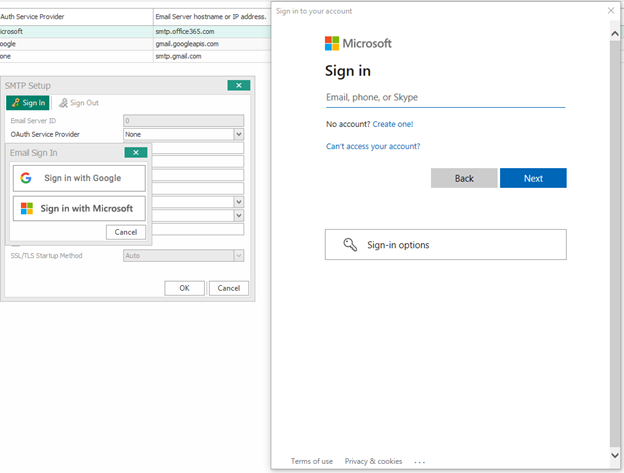Click the Sign-in options key icon
This screenshot has height=473, width=624.
[350, 244]
